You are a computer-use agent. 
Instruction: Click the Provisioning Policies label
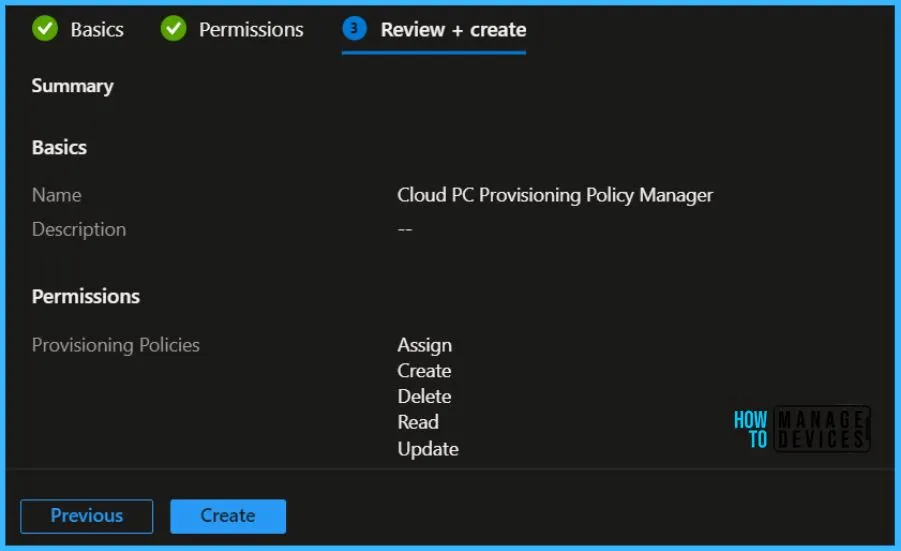point(116,345)
